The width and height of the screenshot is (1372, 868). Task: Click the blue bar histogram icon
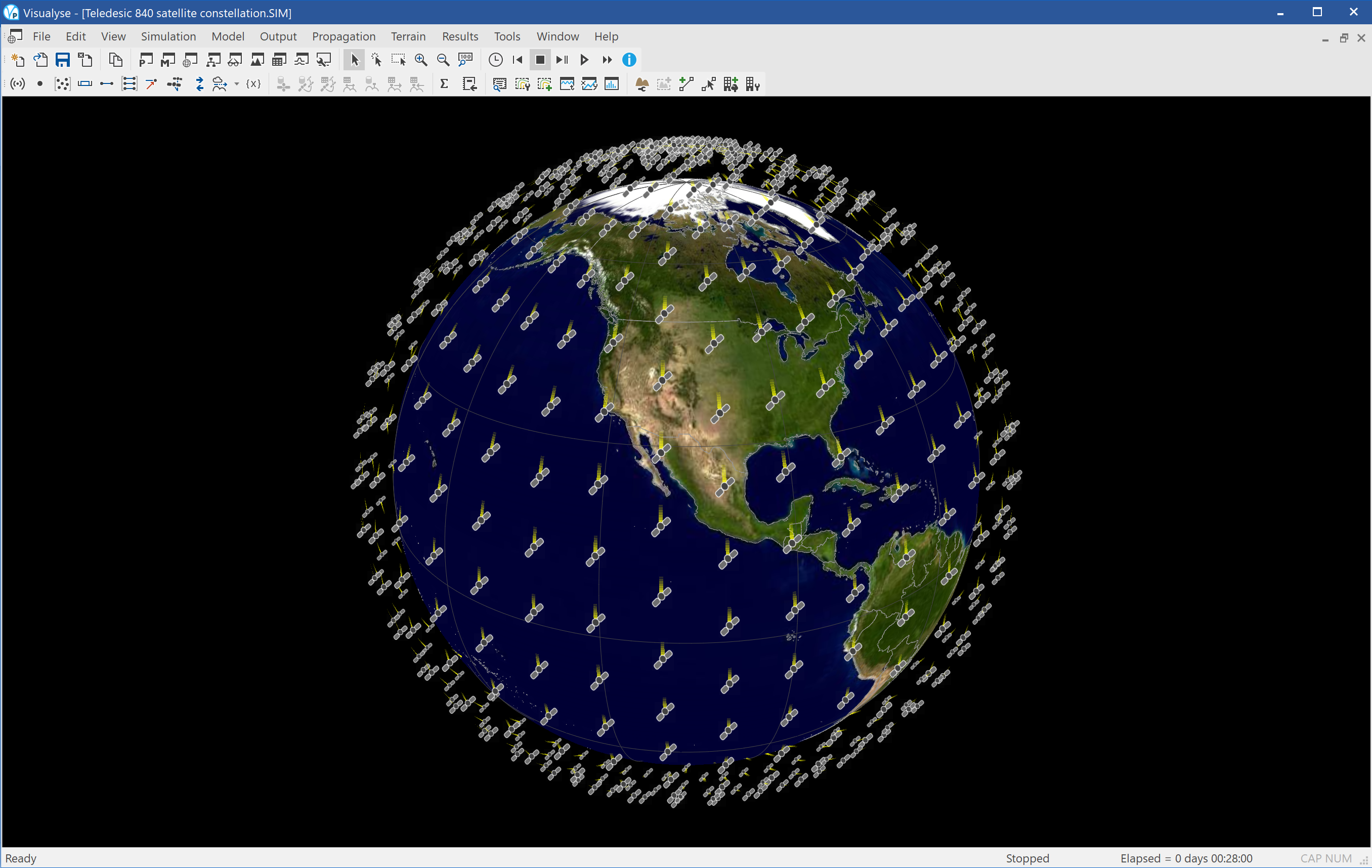pyautogui.click(x=611, y=84)
